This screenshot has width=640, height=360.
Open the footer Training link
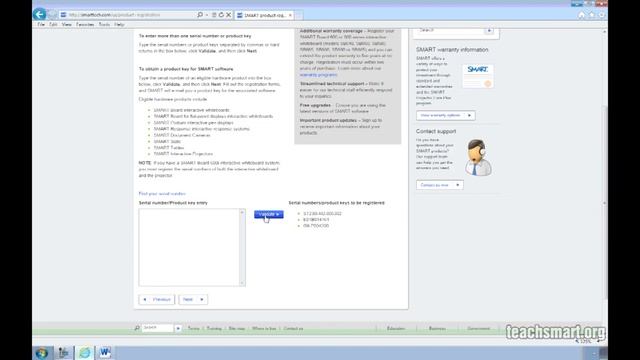214,329
